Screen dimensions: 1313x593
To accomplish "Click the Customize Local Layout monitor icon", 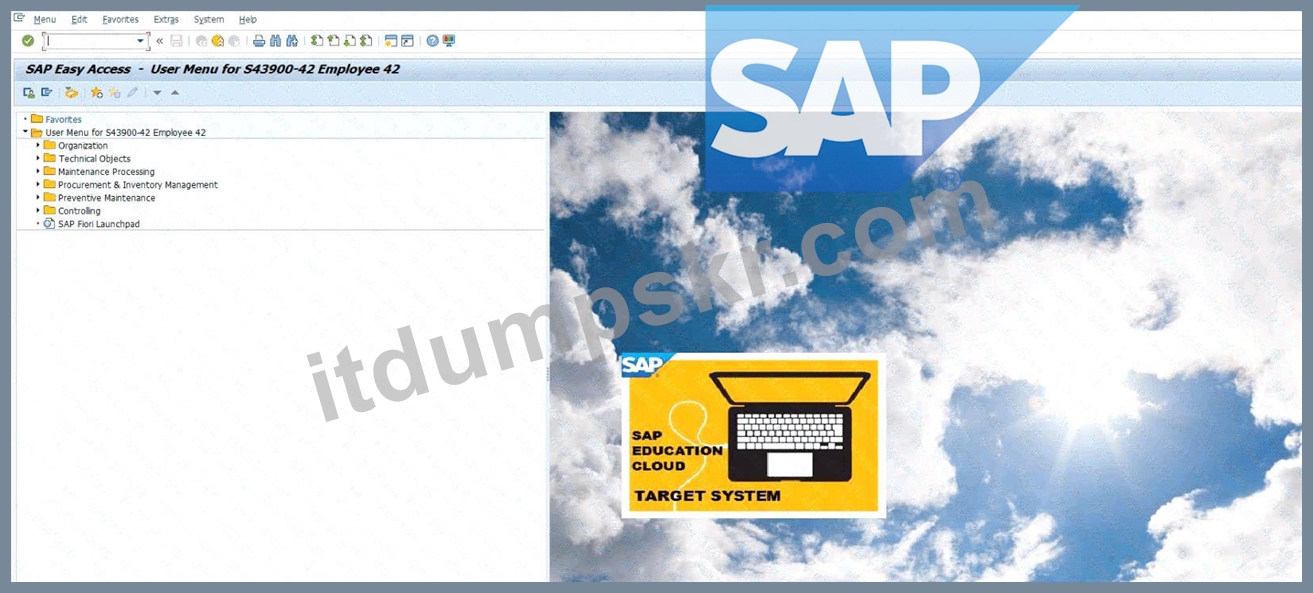I will pos(448,41).
